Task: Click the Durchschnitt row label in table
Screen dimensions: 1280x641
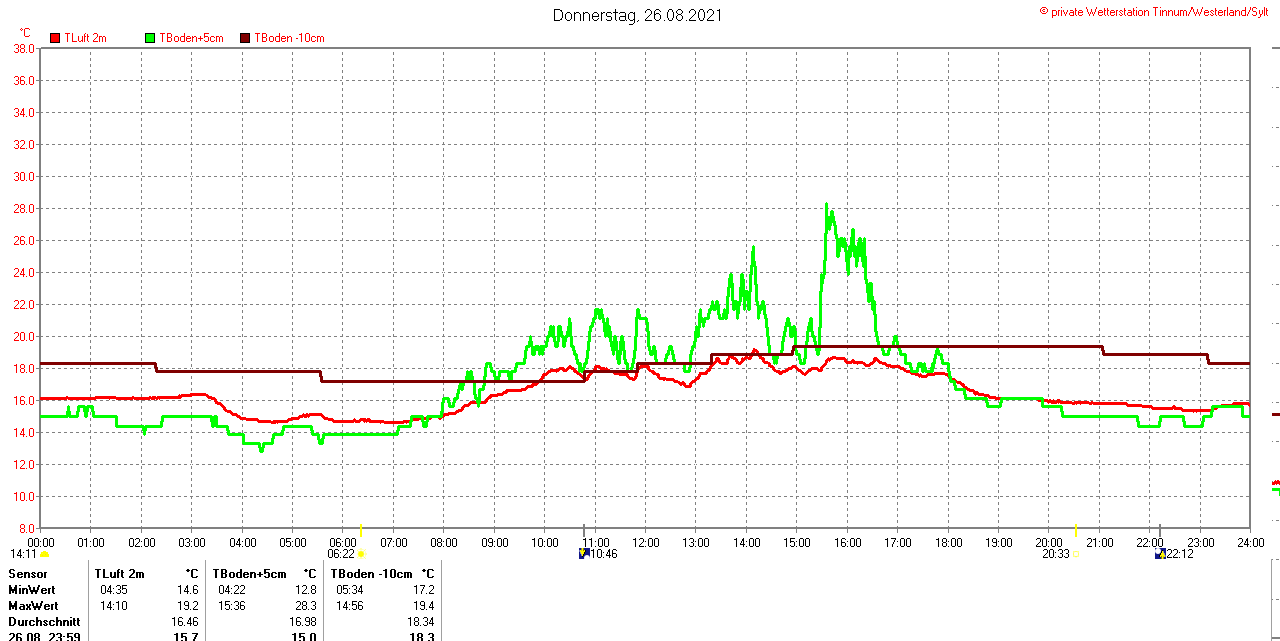Action: [44, 622]
